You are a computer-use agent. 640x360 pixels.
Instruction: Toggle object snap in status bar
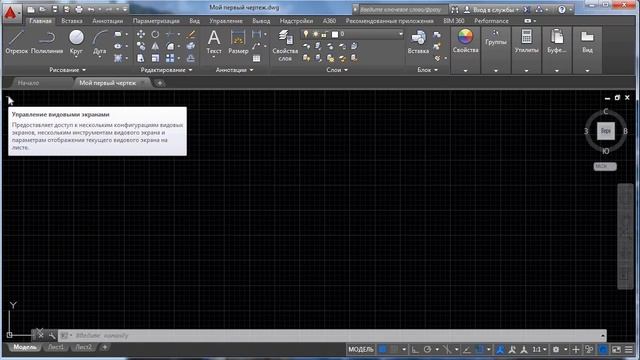coord(480,349)
